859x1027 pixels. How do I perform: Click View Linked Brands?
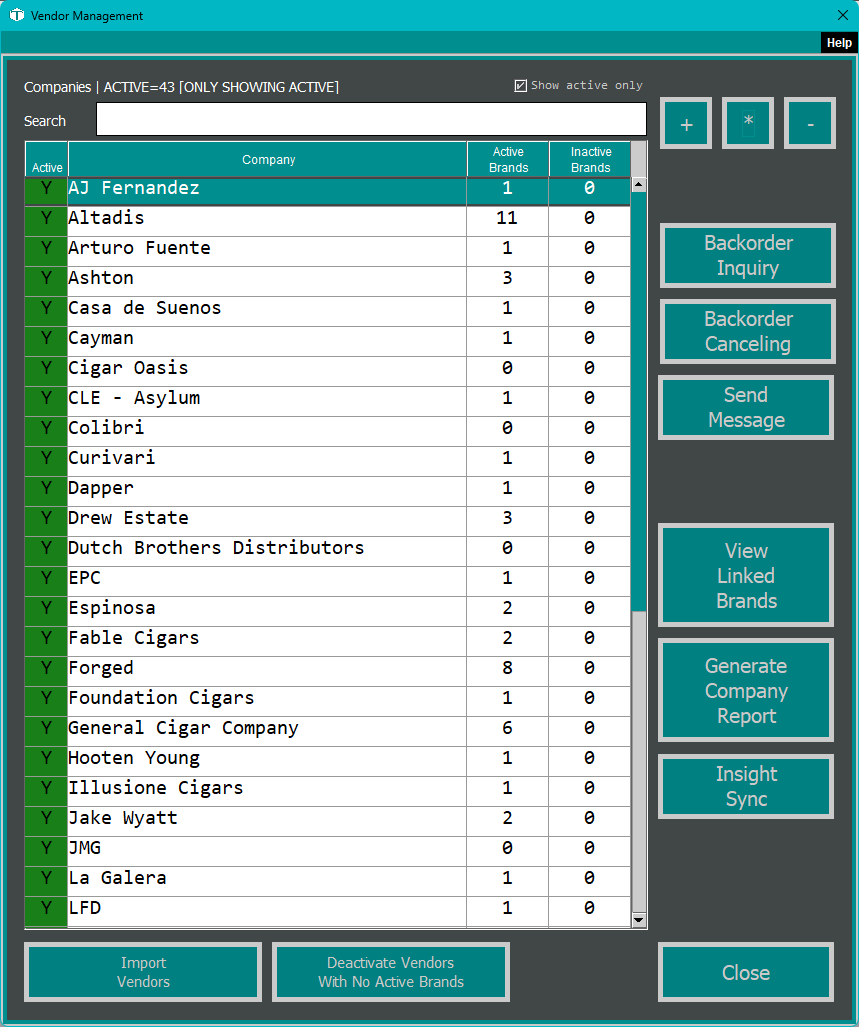pos(746,575)
